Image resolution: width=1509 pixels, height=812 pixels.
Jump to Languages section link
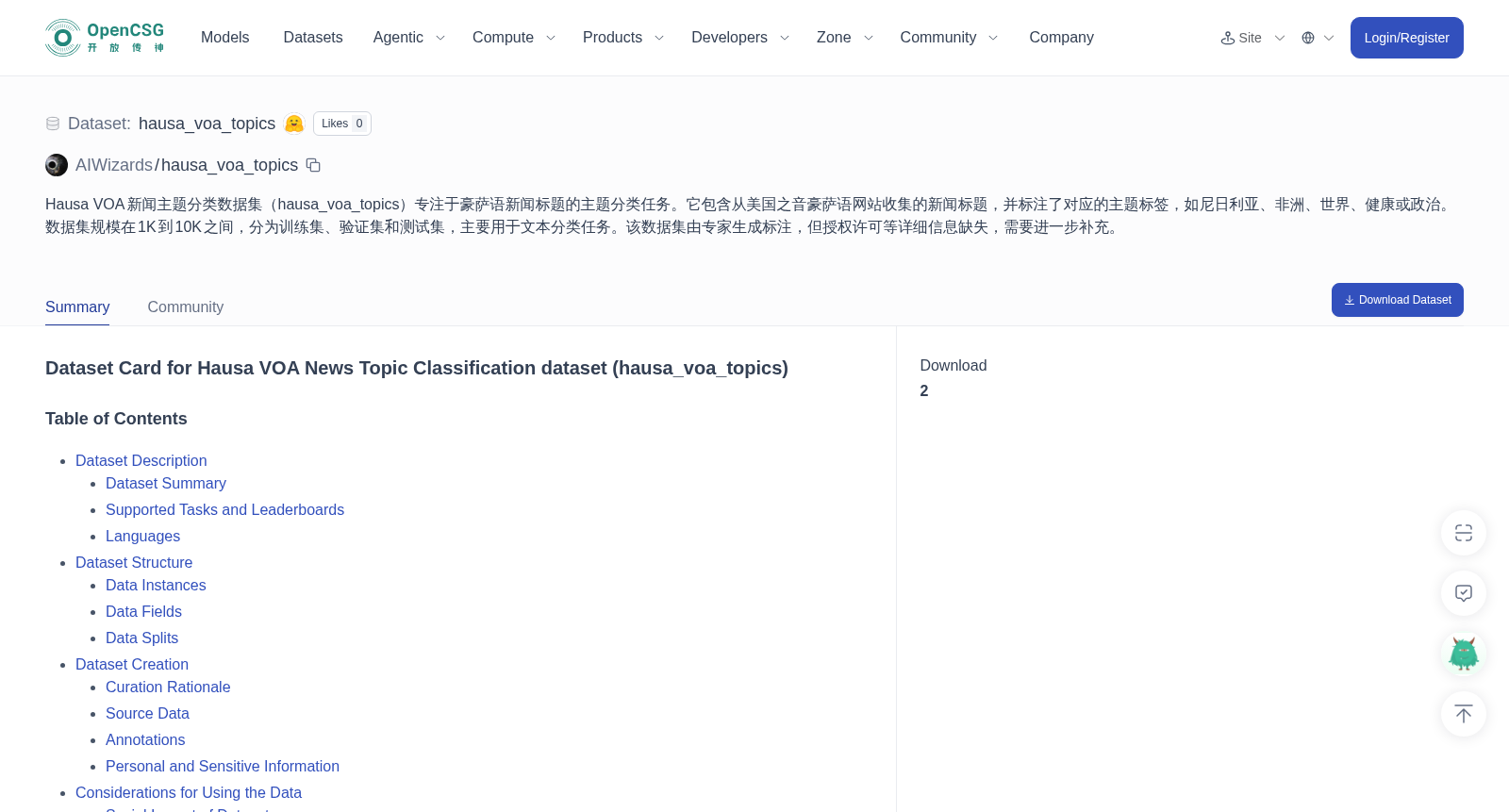coord(142,537)
